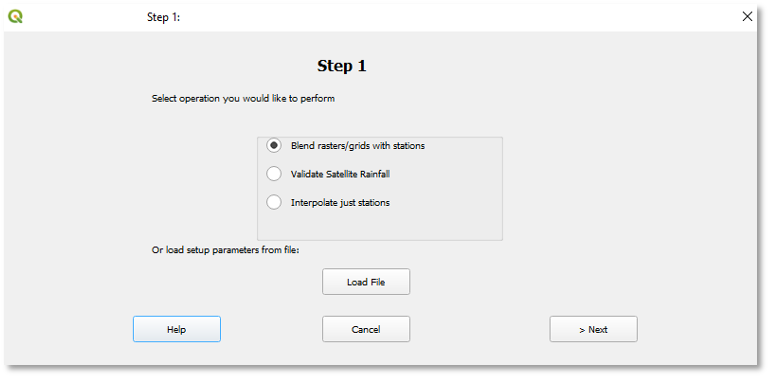The image size is (770, 378).
Task: Open Help for this wizard step
Action: click(x=177, y=329)
